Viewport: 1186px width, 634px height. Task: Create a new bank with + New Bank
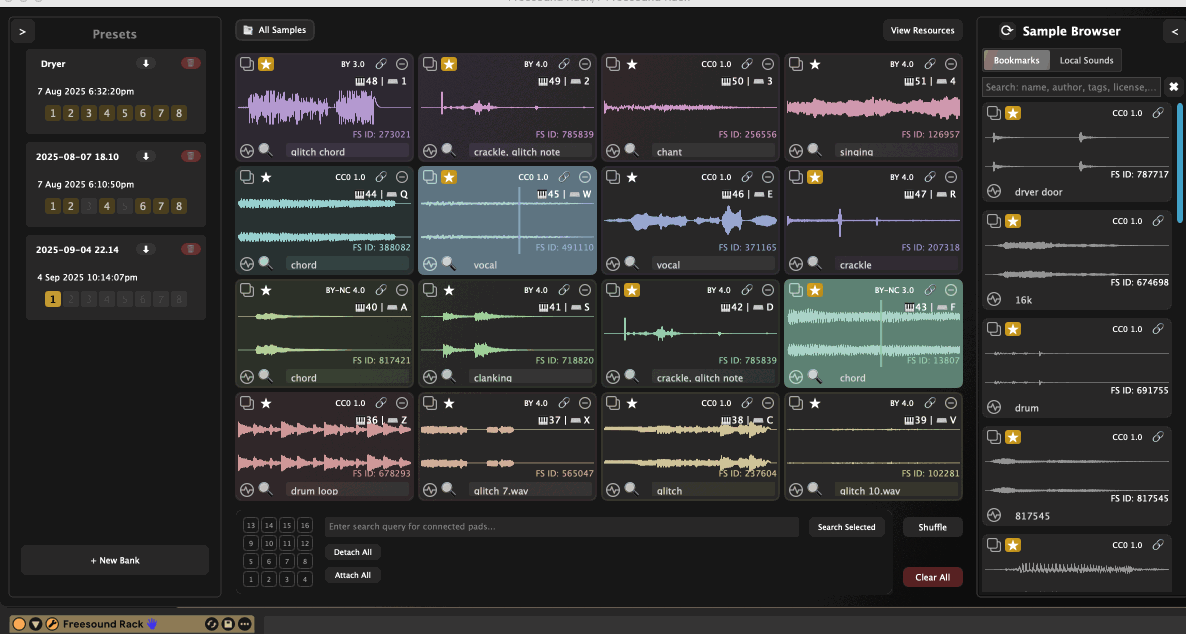pyautogui.click(x=115, y=560)
